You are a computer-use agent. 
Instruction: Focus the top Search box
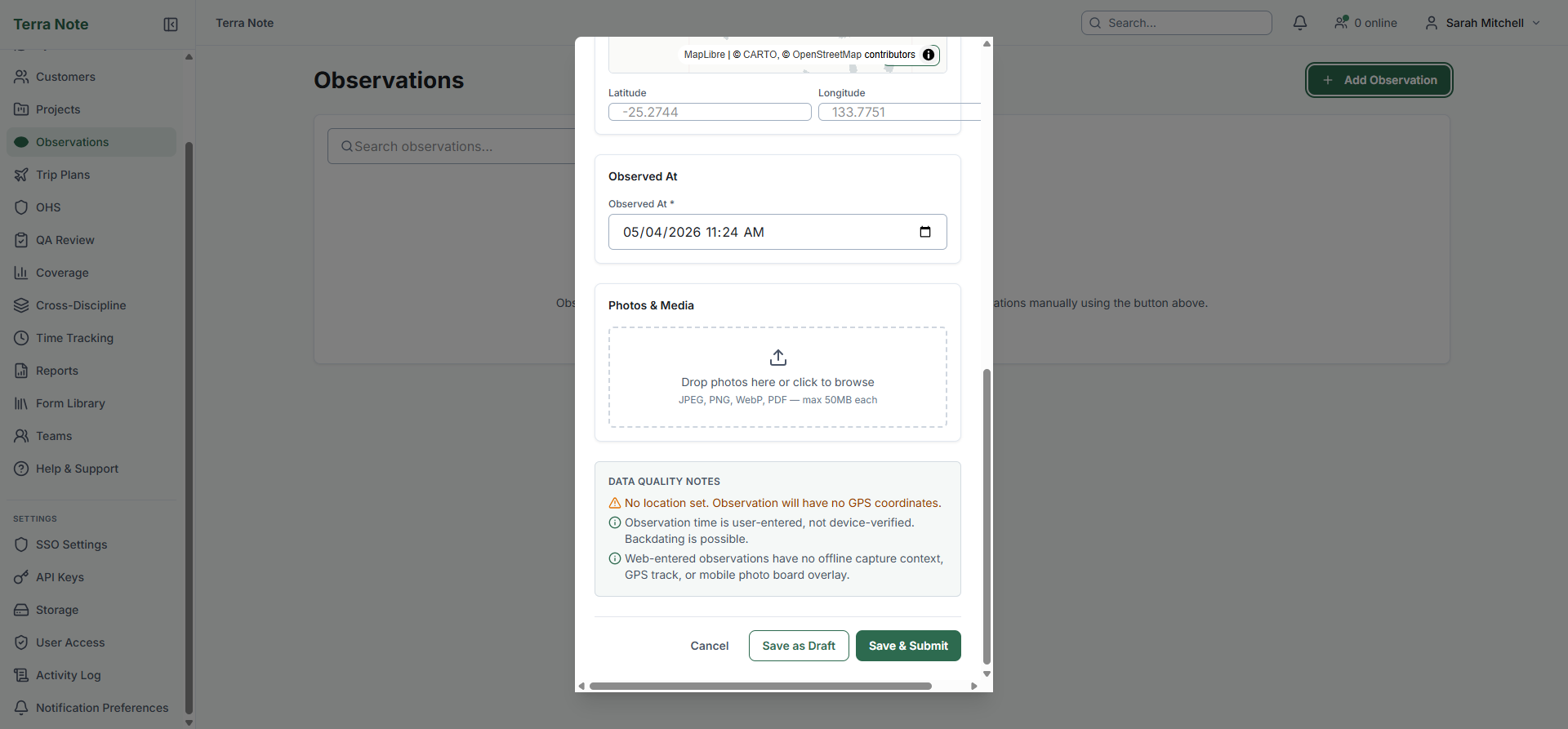pyautogui.click(x=1176, y=23)
